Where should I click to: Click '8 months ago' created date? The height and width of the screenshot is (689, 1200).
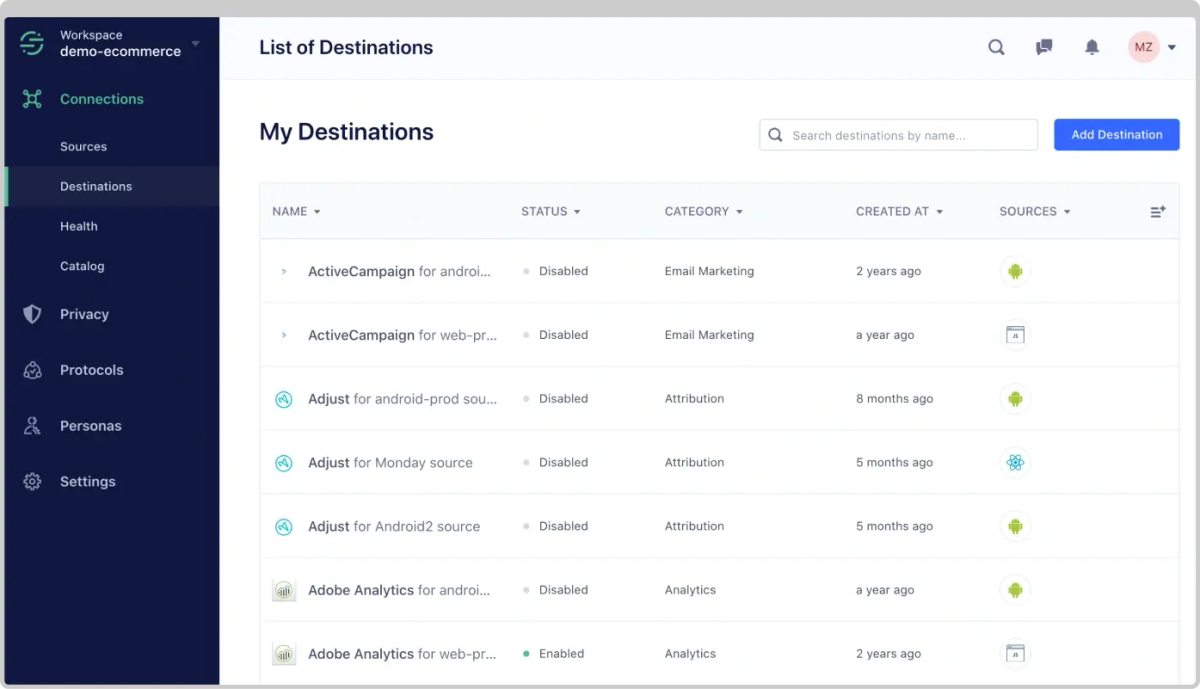[894, 399]
